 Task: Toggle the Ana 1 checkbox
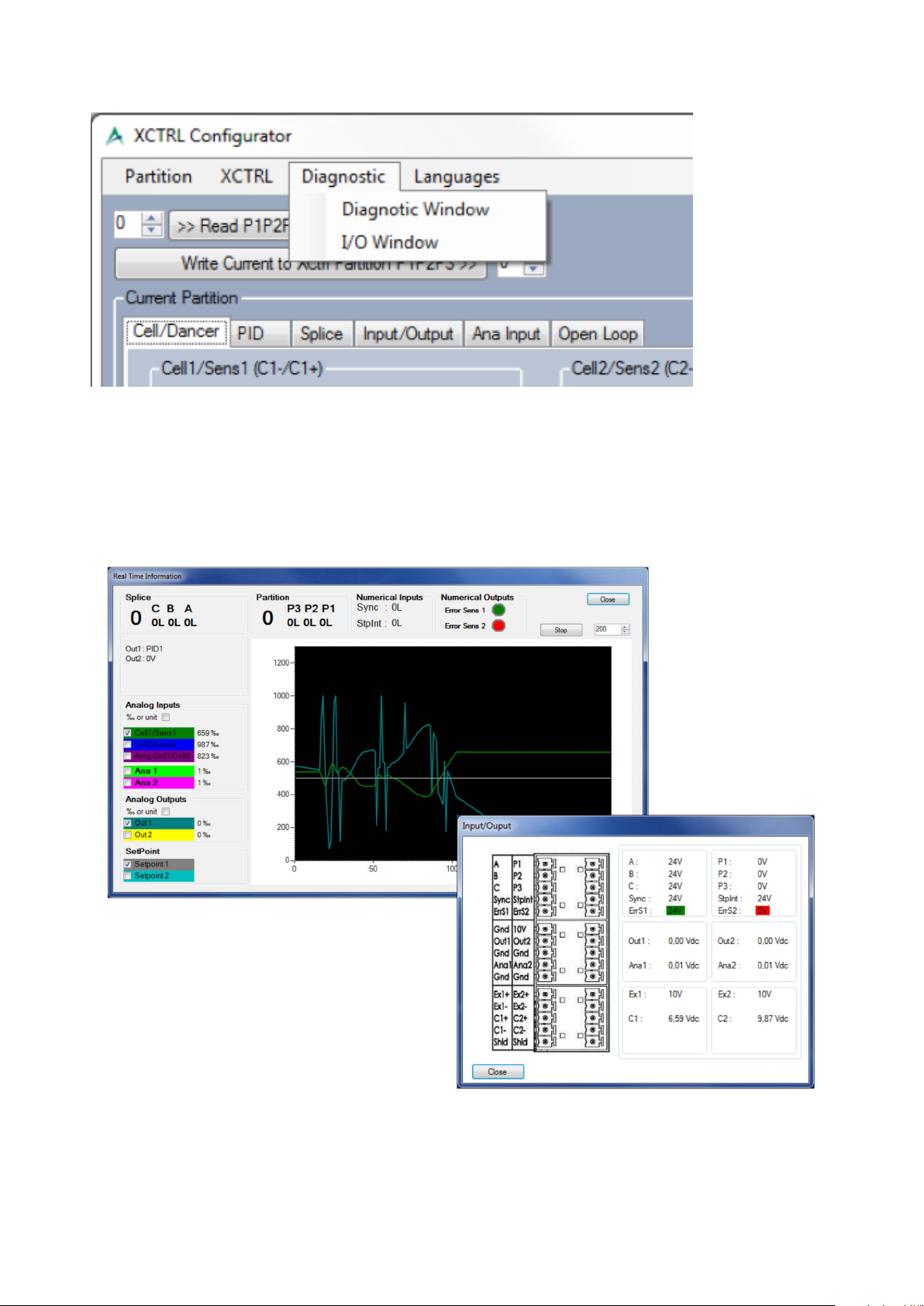pyautogui.click(x=128, y=771)
